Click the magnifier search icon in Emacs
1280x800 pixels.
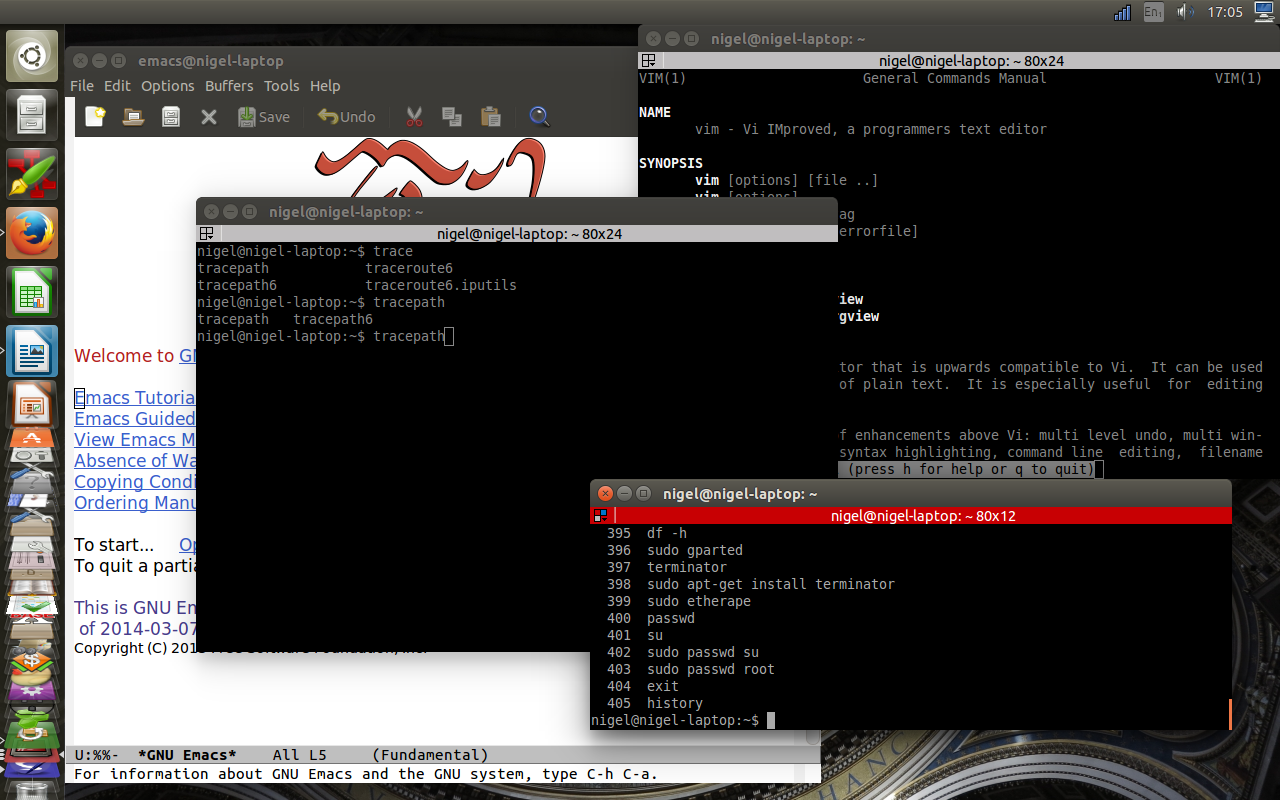540,117
